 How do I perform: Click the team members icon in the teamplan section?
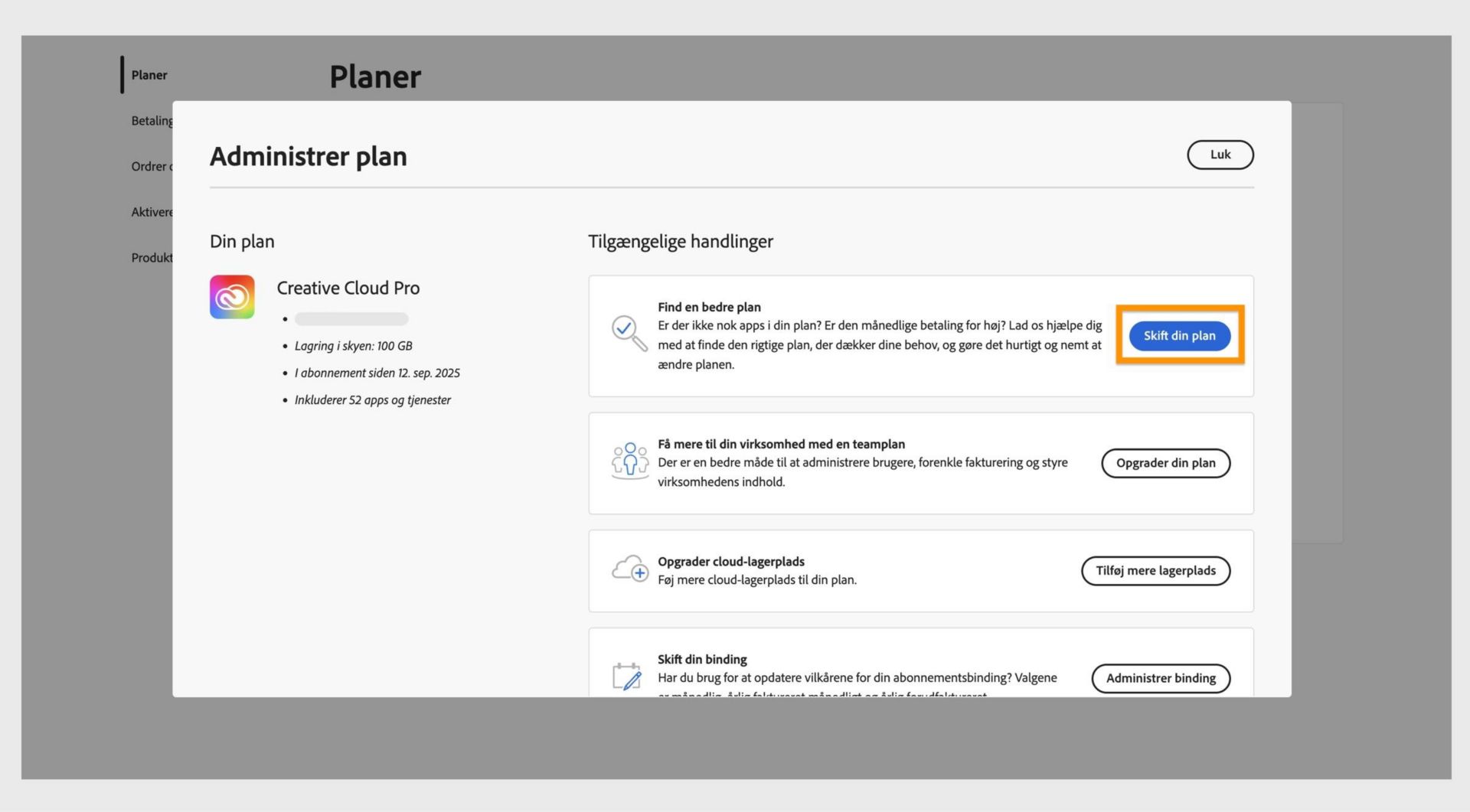tap(629, 461)
